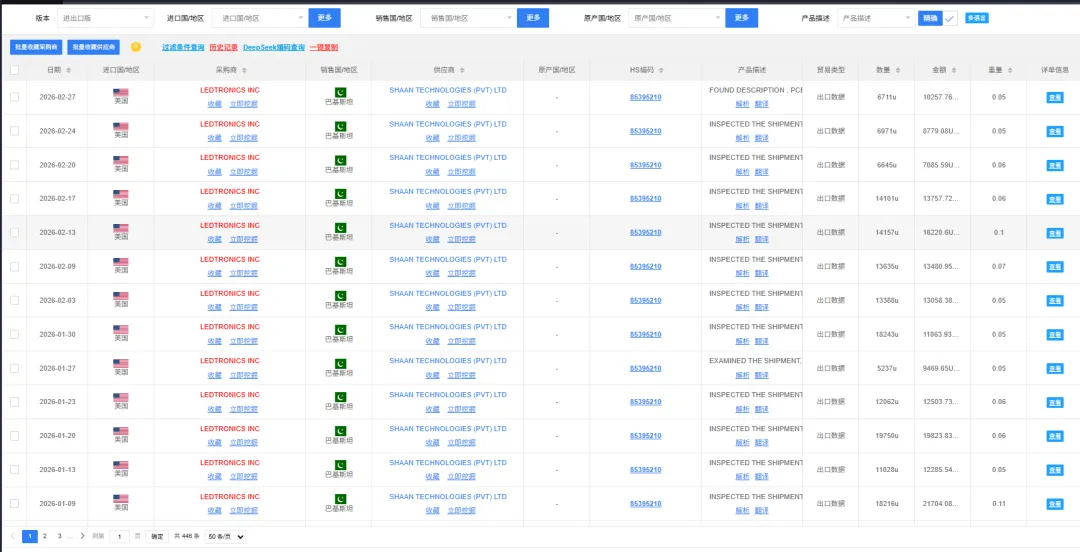Click the 确定 page jump button

click(157, 536)
